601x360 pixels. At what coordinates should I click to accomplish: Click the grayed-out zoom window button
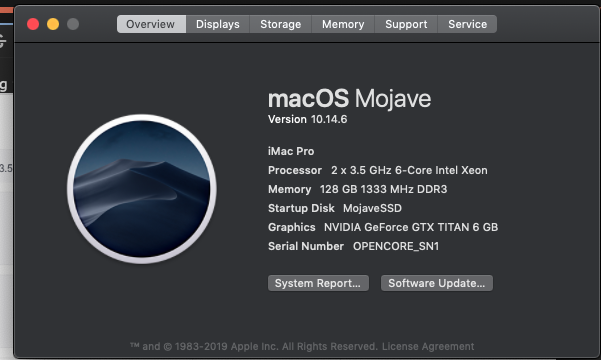(73, 24)
